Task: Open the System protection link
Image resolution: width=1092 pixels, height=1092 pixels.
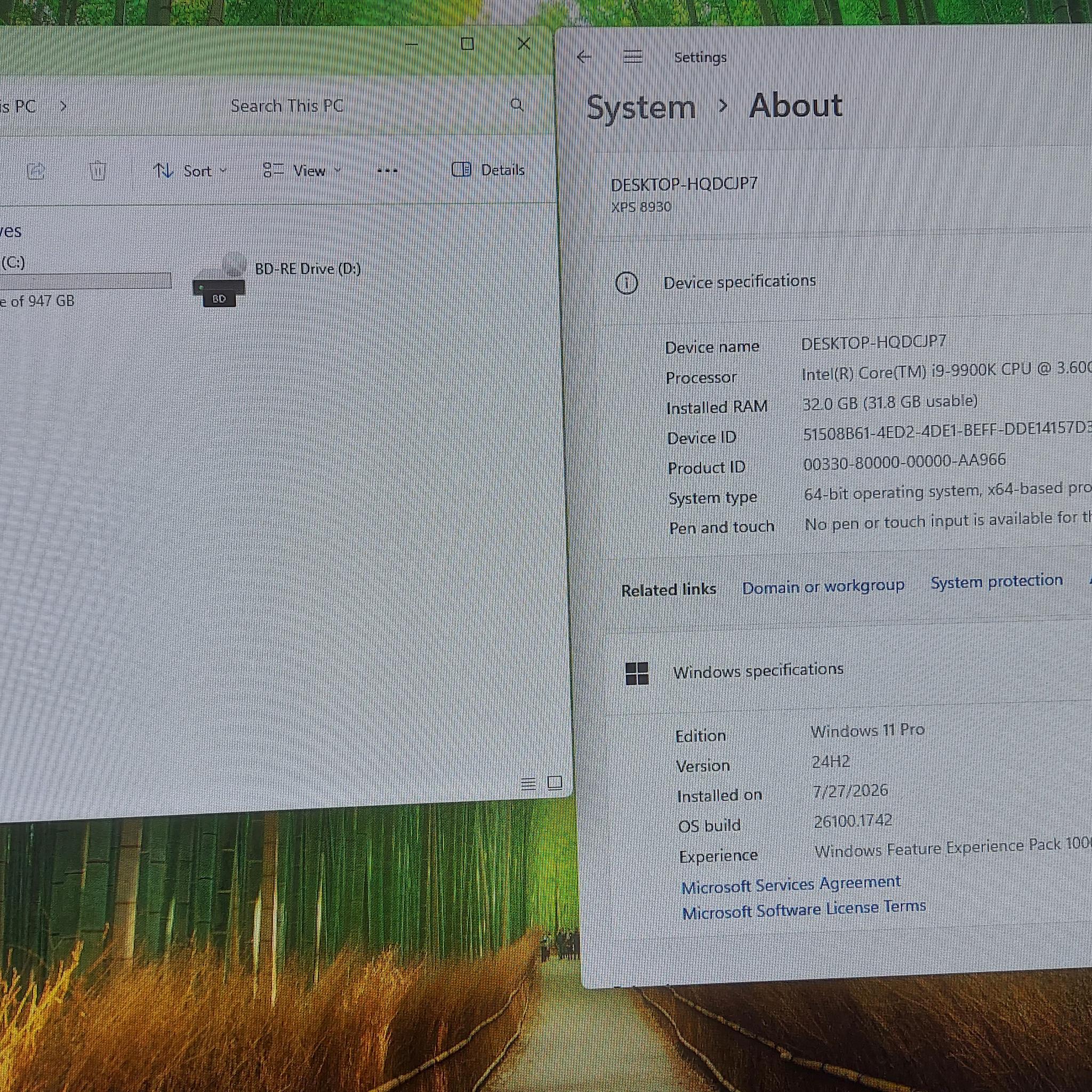Action: pos(997,581)
